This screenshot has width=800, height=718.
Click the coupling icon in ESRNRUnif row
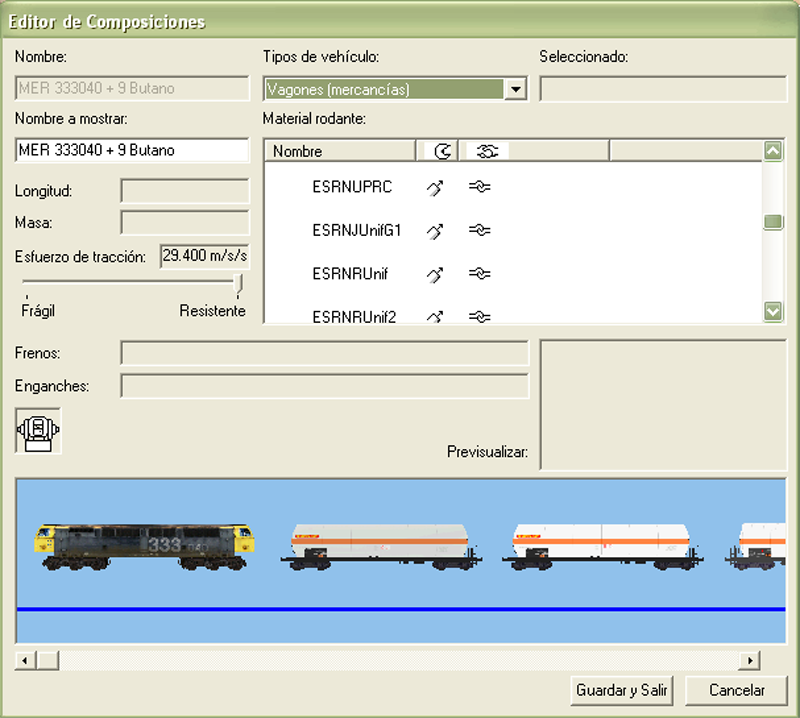(x=480, y=274)
